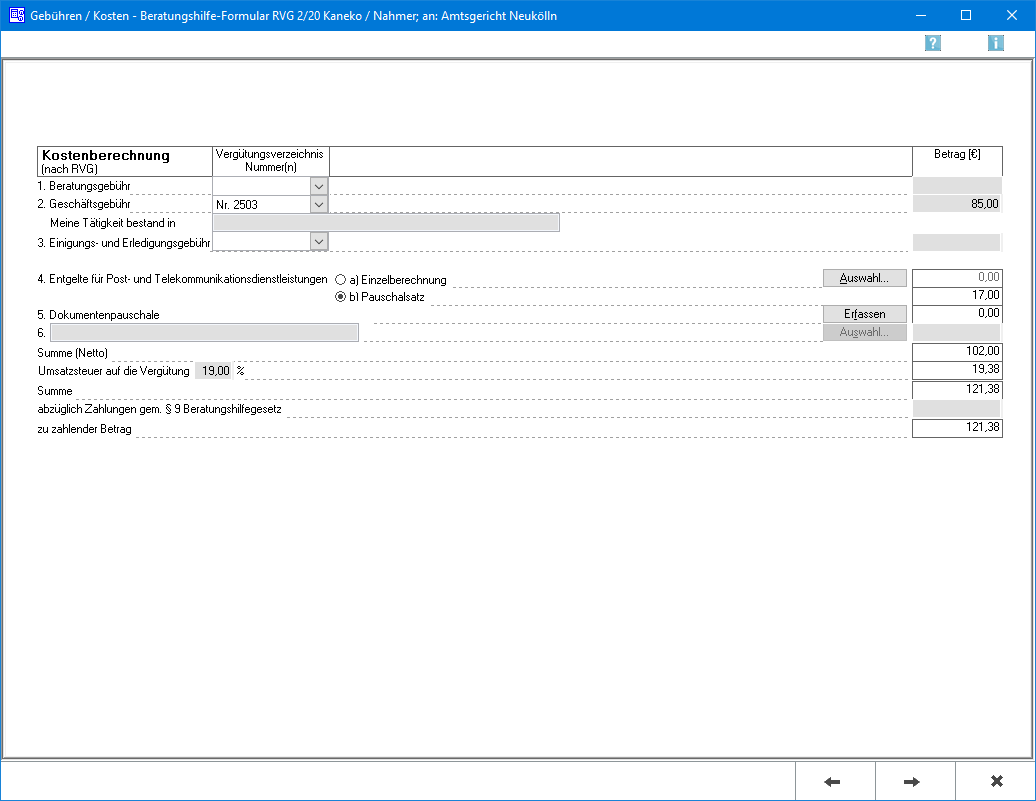Click Auswahl button for Post- und Telekommunikation
1036x801 pixels.
tap(864, 278)
